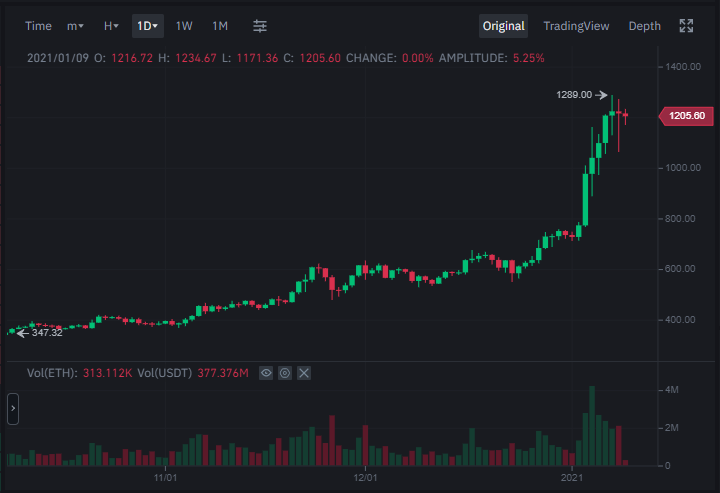Remove the volume indicator with X

[x=304, y=373]
